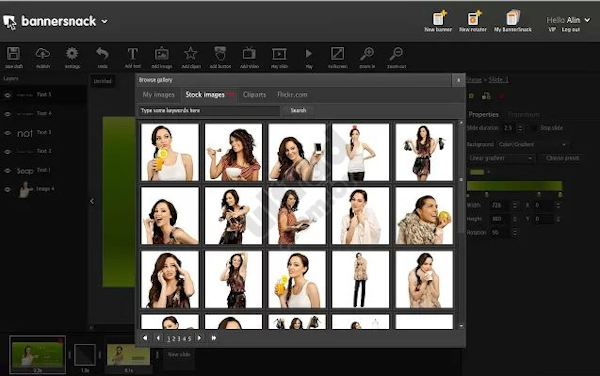Image resolution: width=600 pixels, height=376 pixels.
Task: Open the Settings gear in the toolbar
Action: [72, 54]
